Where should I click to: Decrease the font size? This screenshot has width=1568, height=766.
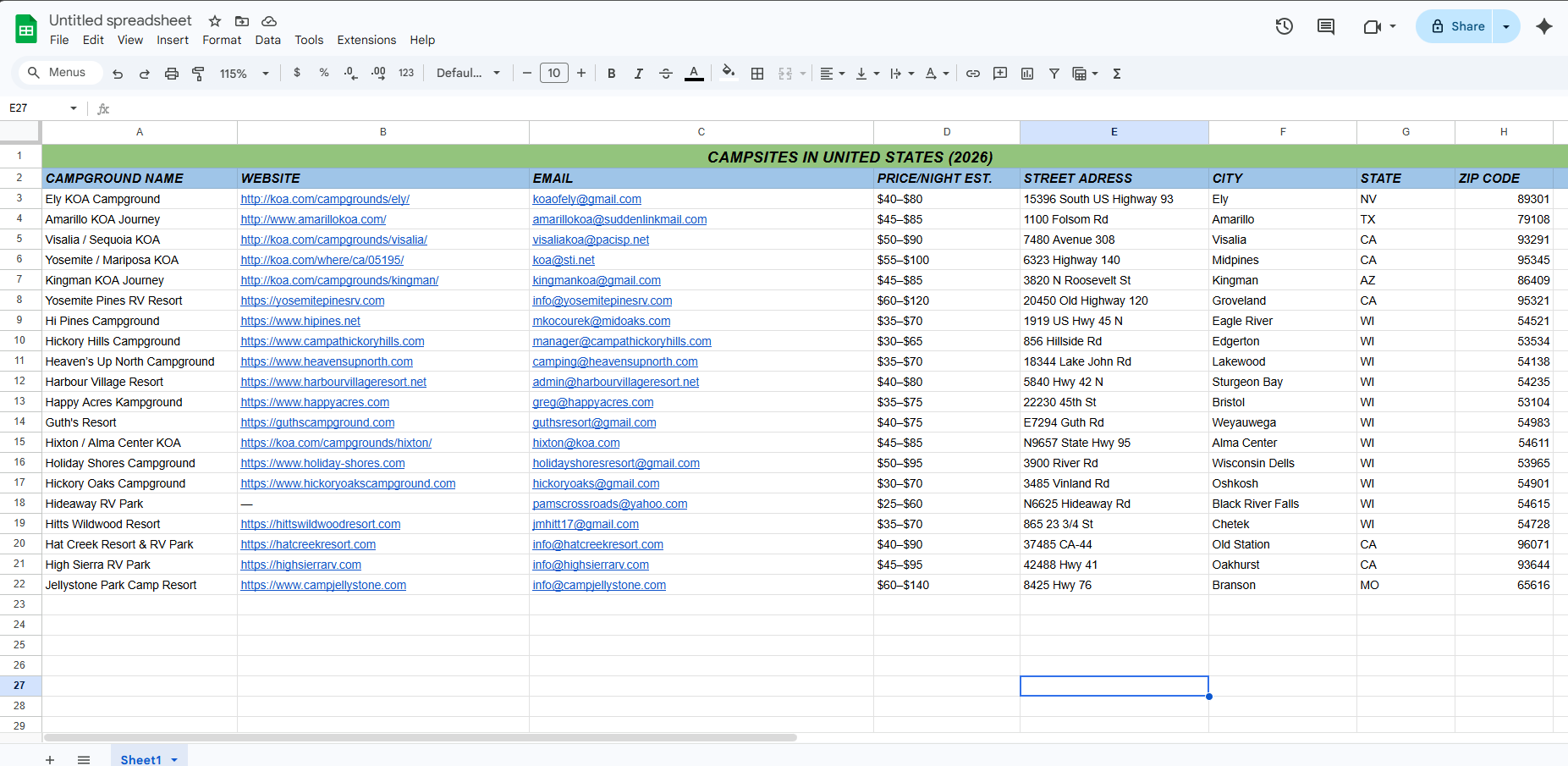pyautogui.click(x=527, y=74)
